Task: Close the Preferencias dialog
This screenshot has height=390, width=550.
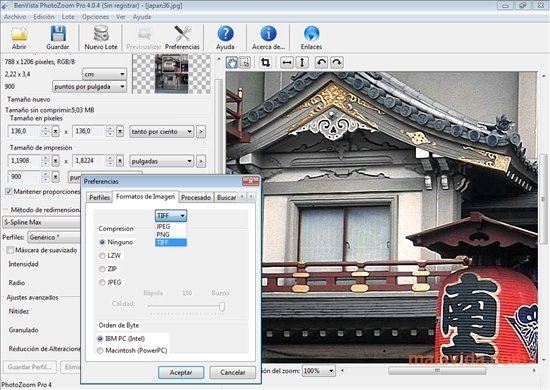Action: pyautogui.click(x=251, y=181)
